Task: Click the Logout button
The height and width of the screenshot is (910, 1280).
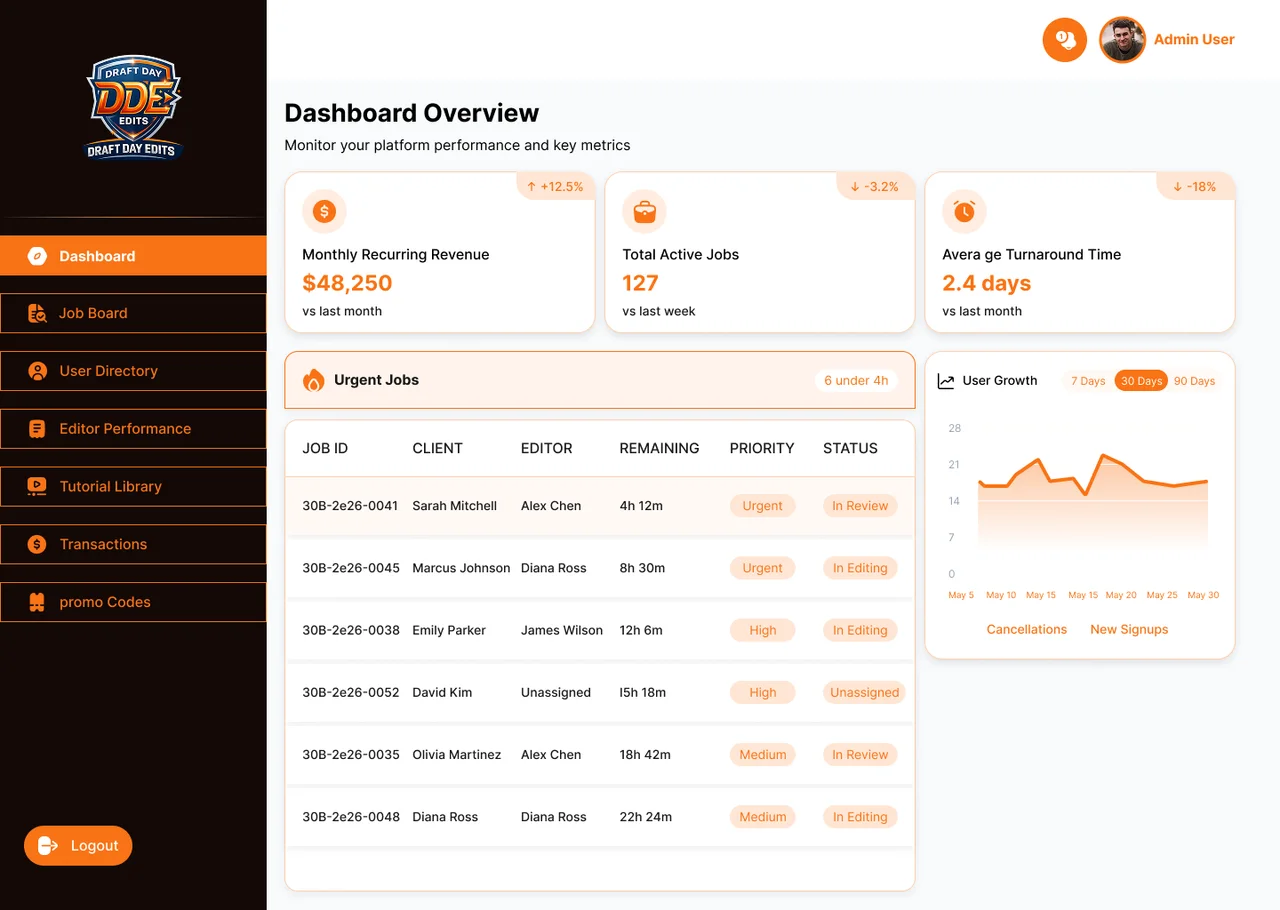Action: [78, 846]
